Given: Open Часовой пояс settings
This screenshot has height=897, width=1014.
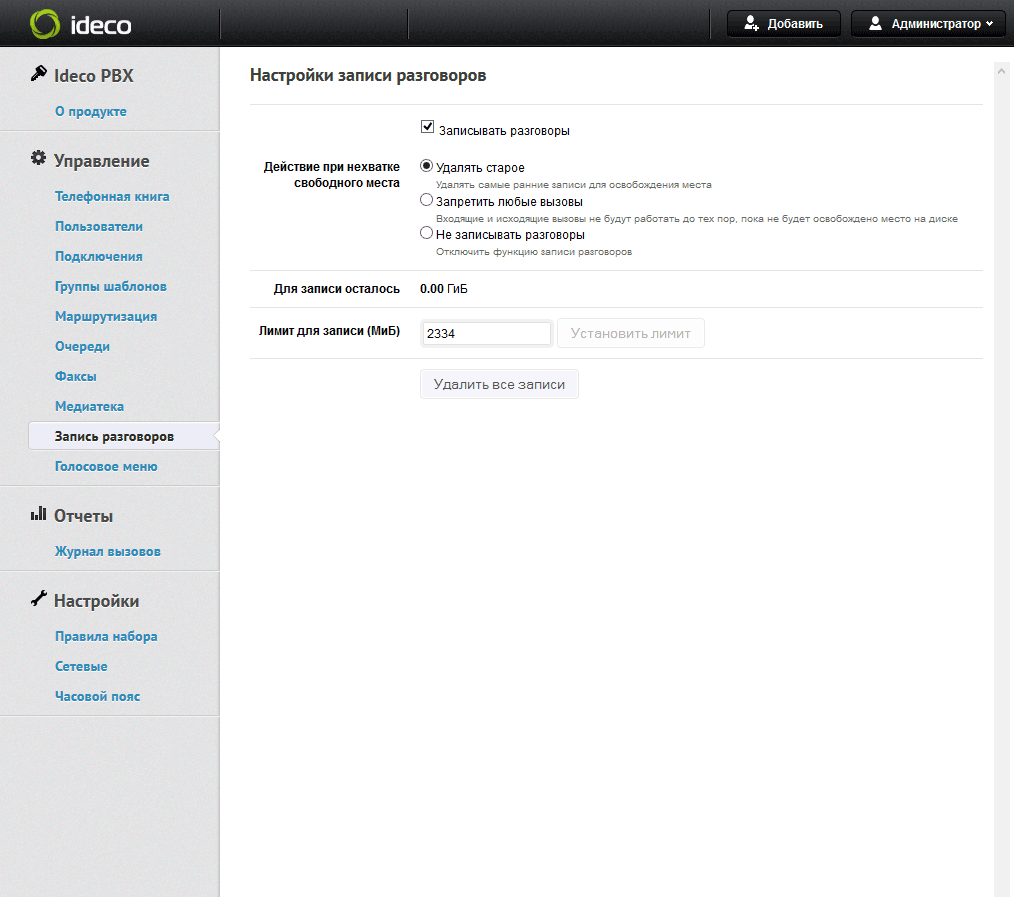Looking at the screenshot, I should (x=98, y=697).
